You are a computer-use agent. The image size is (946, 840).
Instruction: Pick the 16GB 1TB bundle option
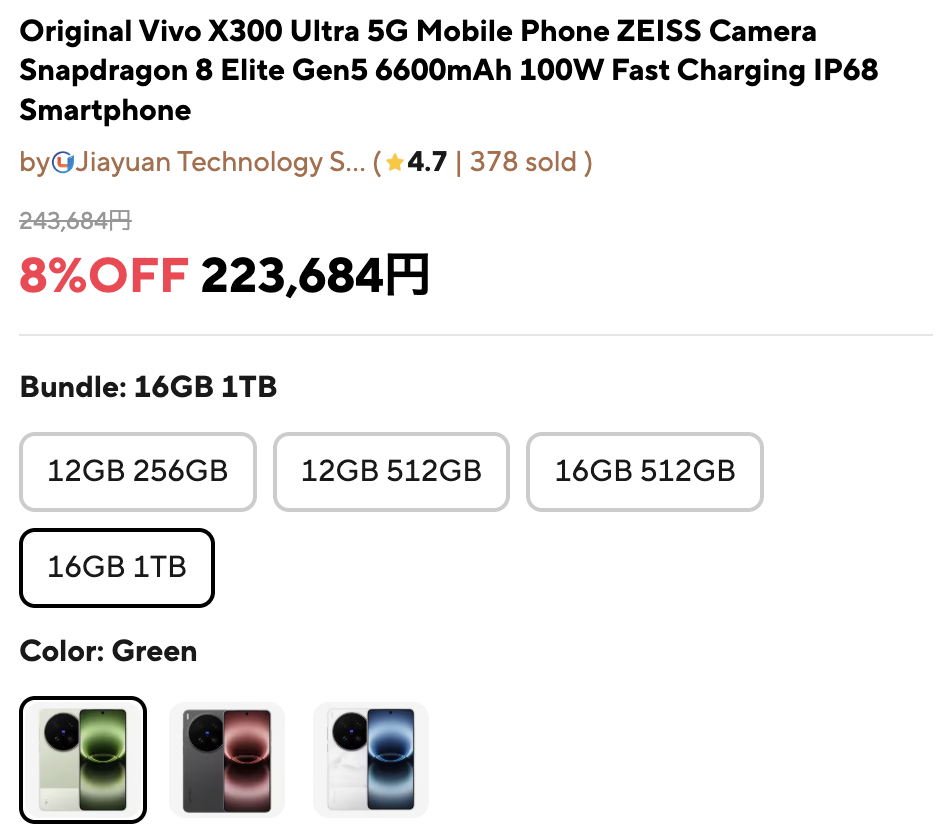point(117,568)
